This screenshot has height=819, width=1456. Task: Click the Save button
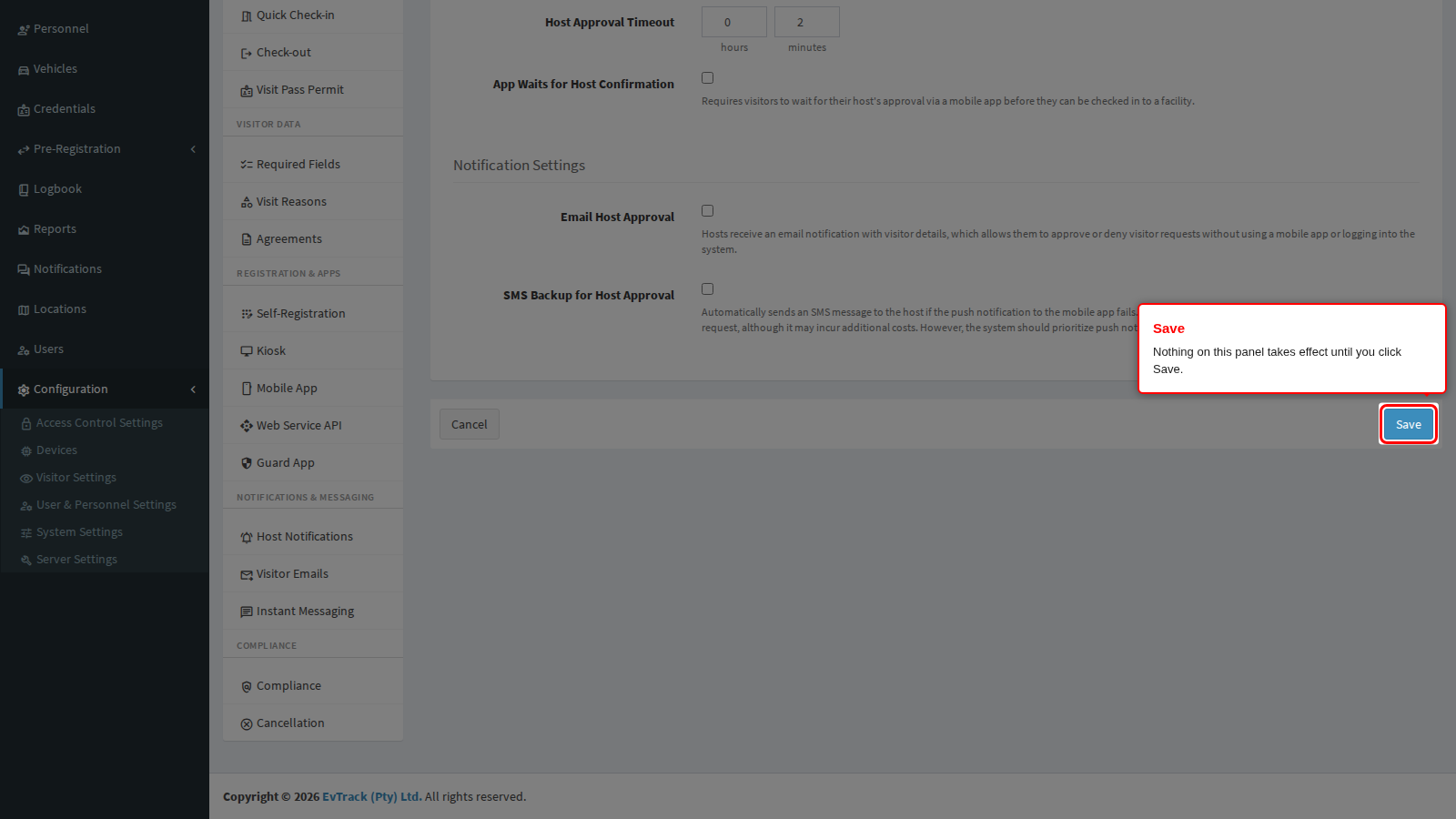pyautogui.click(x=1409, y=424)
